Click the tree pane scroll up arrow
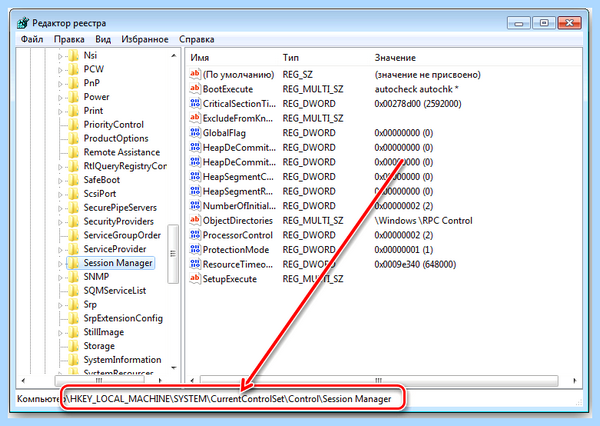Screen dimensions: 600x426 point(173,56)
